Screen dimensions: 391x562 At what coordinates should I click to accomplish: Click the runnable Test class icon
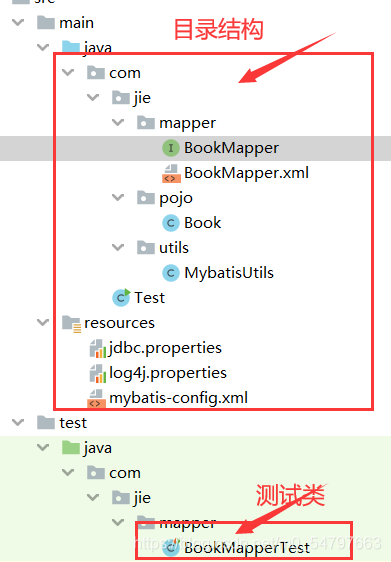[x=121, y=297]
